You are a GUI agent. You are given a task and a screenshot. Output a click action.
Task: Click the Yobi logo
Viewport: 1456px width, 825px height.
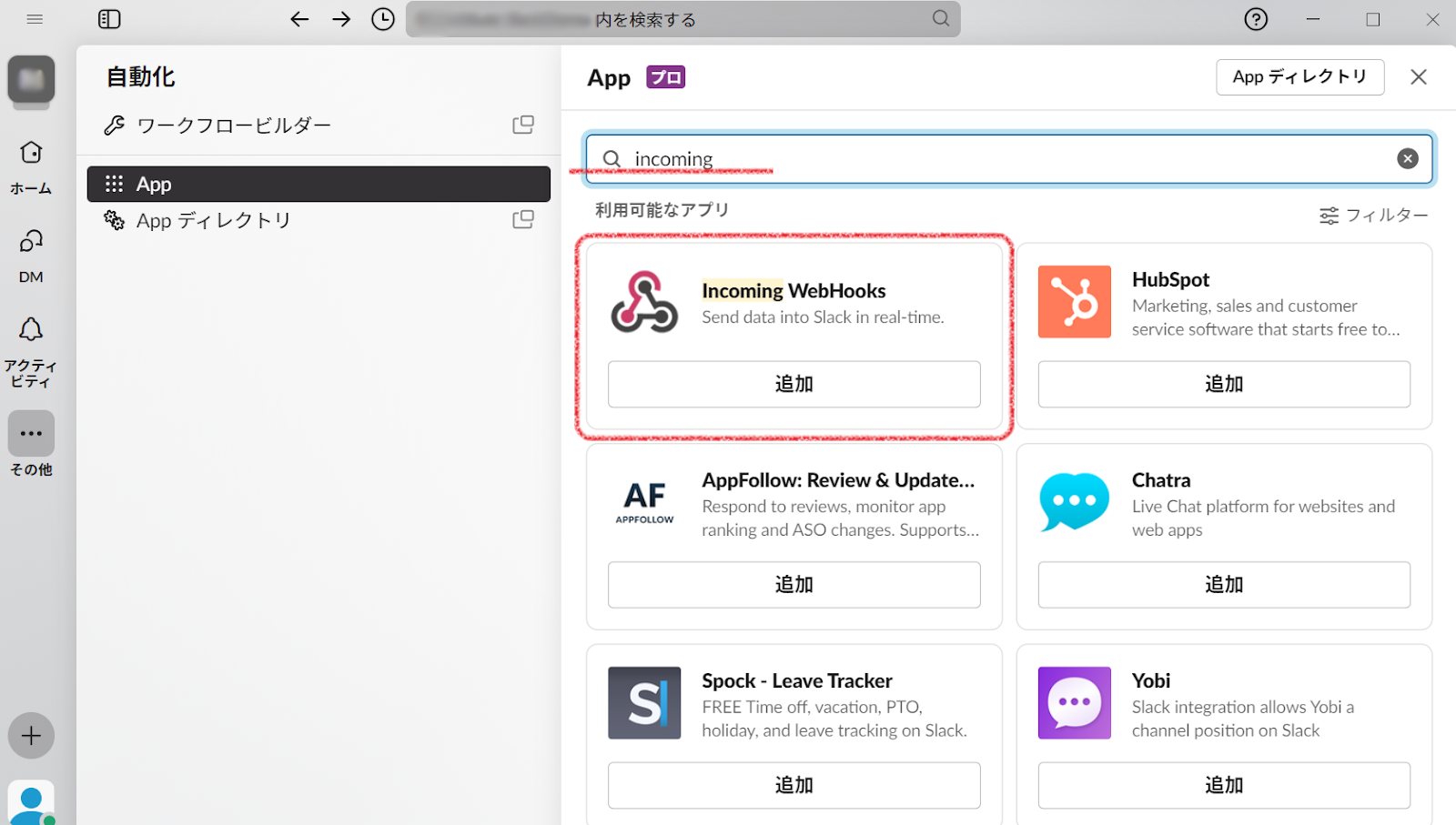coord(1075,703)
